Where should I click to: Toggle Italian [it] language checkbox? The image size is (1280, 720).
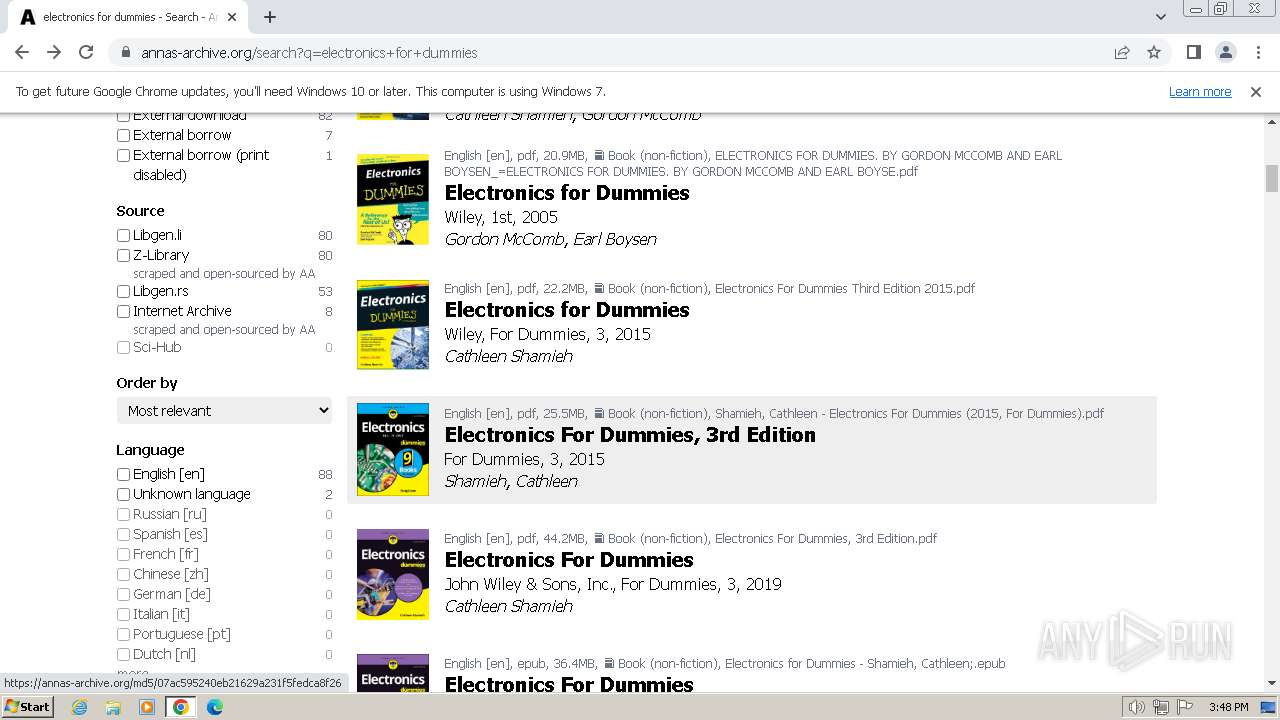pos(123,614)
